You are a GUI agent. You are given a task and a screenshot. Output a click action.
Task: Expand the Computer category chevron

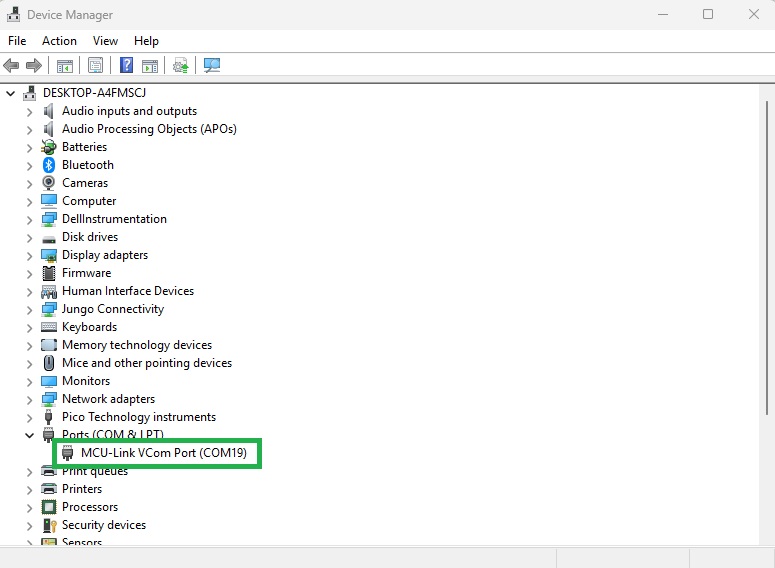[x=29, y=202]
